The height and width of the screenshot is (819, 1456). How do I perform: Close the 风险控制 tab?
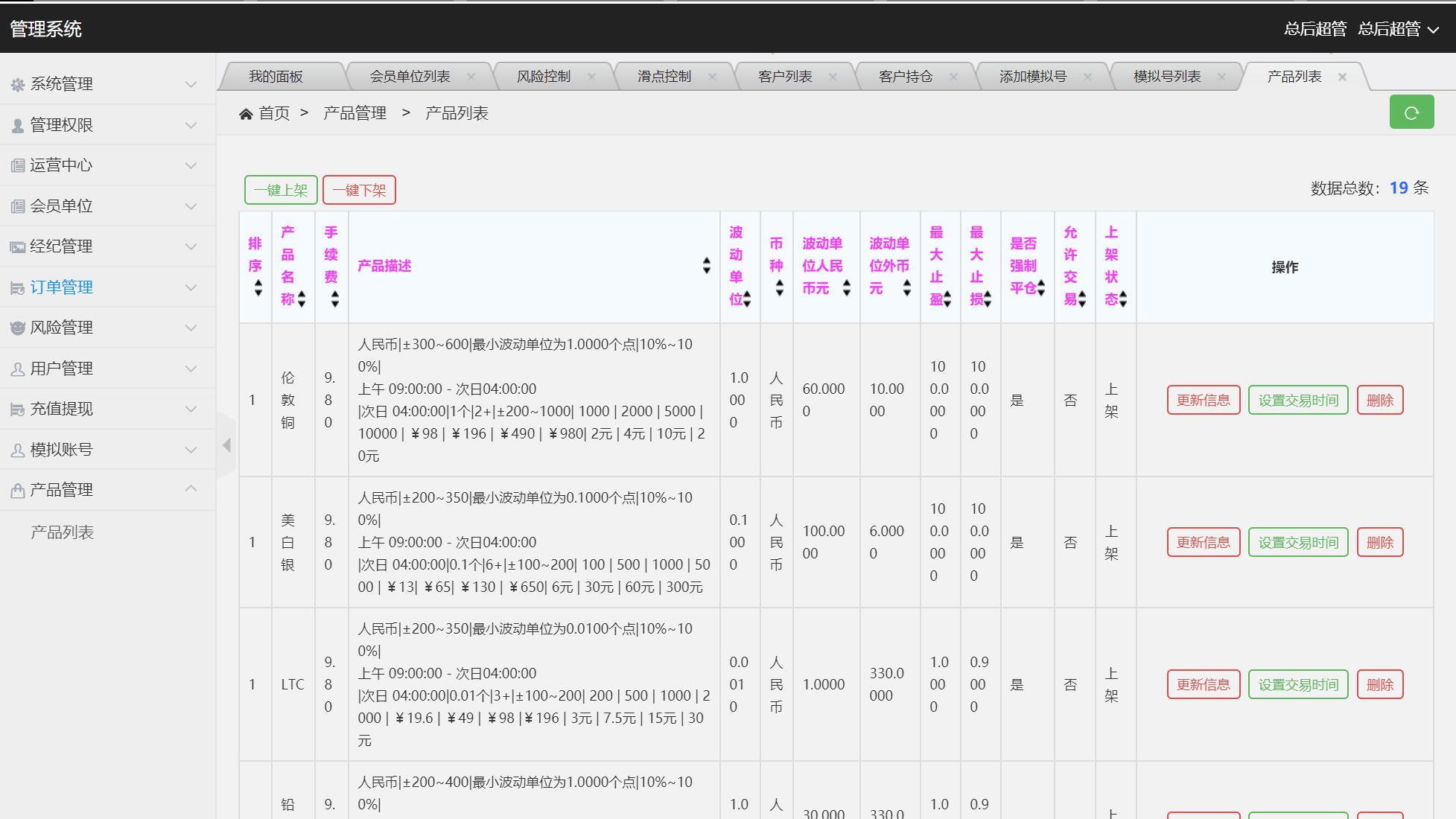[x=591, y=77]
